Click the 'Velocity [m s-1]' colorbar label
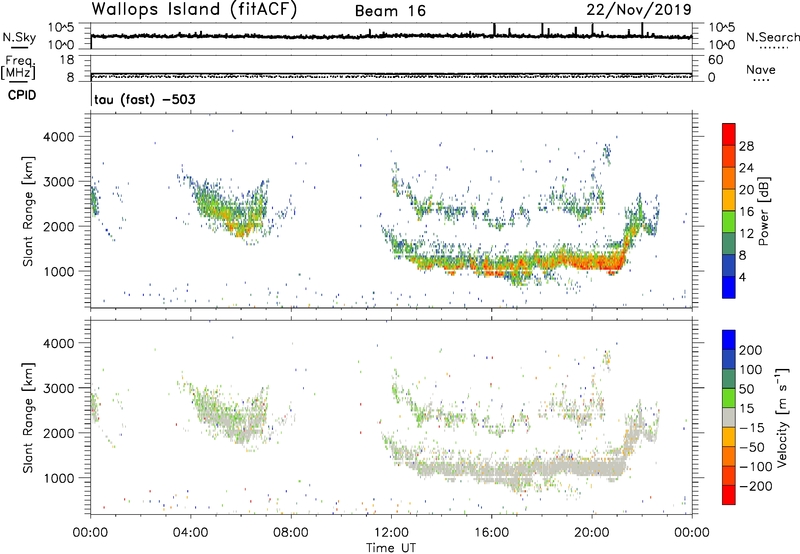The width and height of the screenshot is (800, 554). 783,417
